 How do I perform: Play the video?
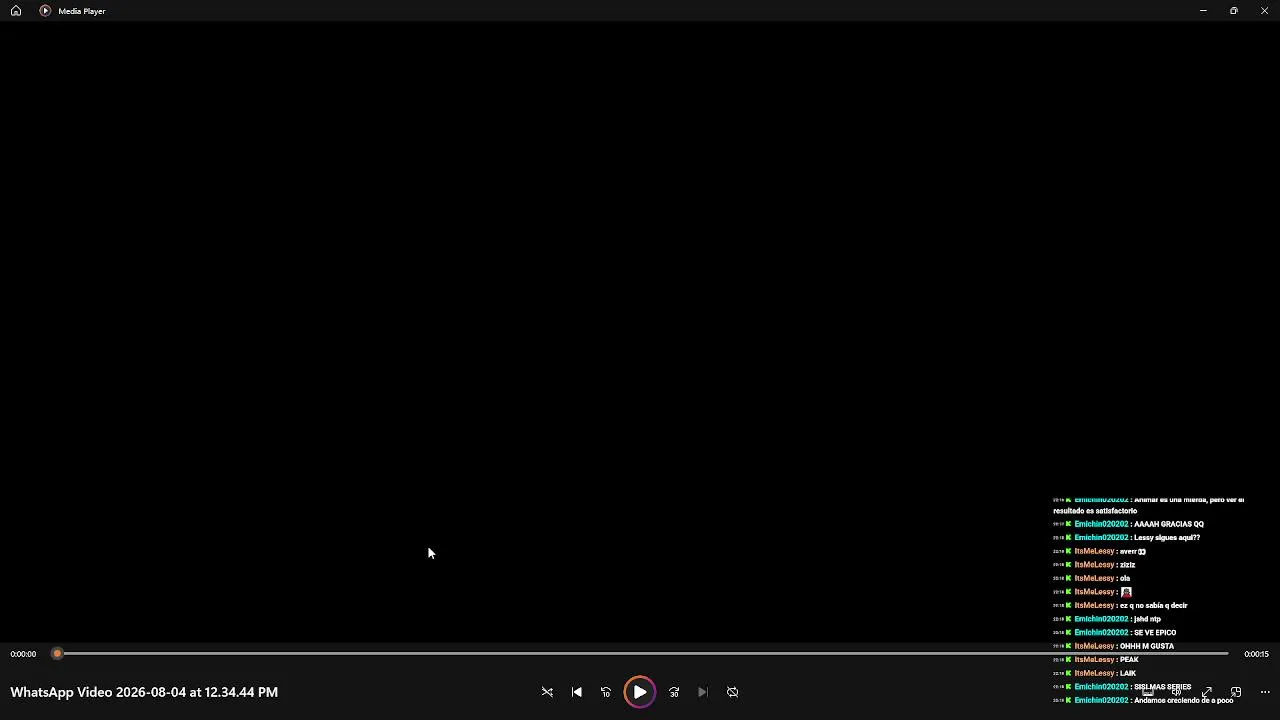640,692
